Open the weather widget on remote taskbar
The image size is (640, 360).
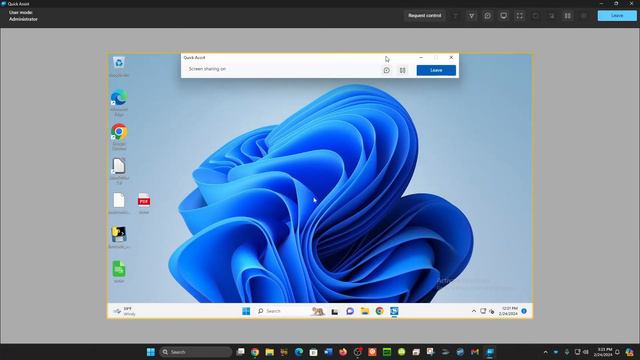(x=124, y=311)
